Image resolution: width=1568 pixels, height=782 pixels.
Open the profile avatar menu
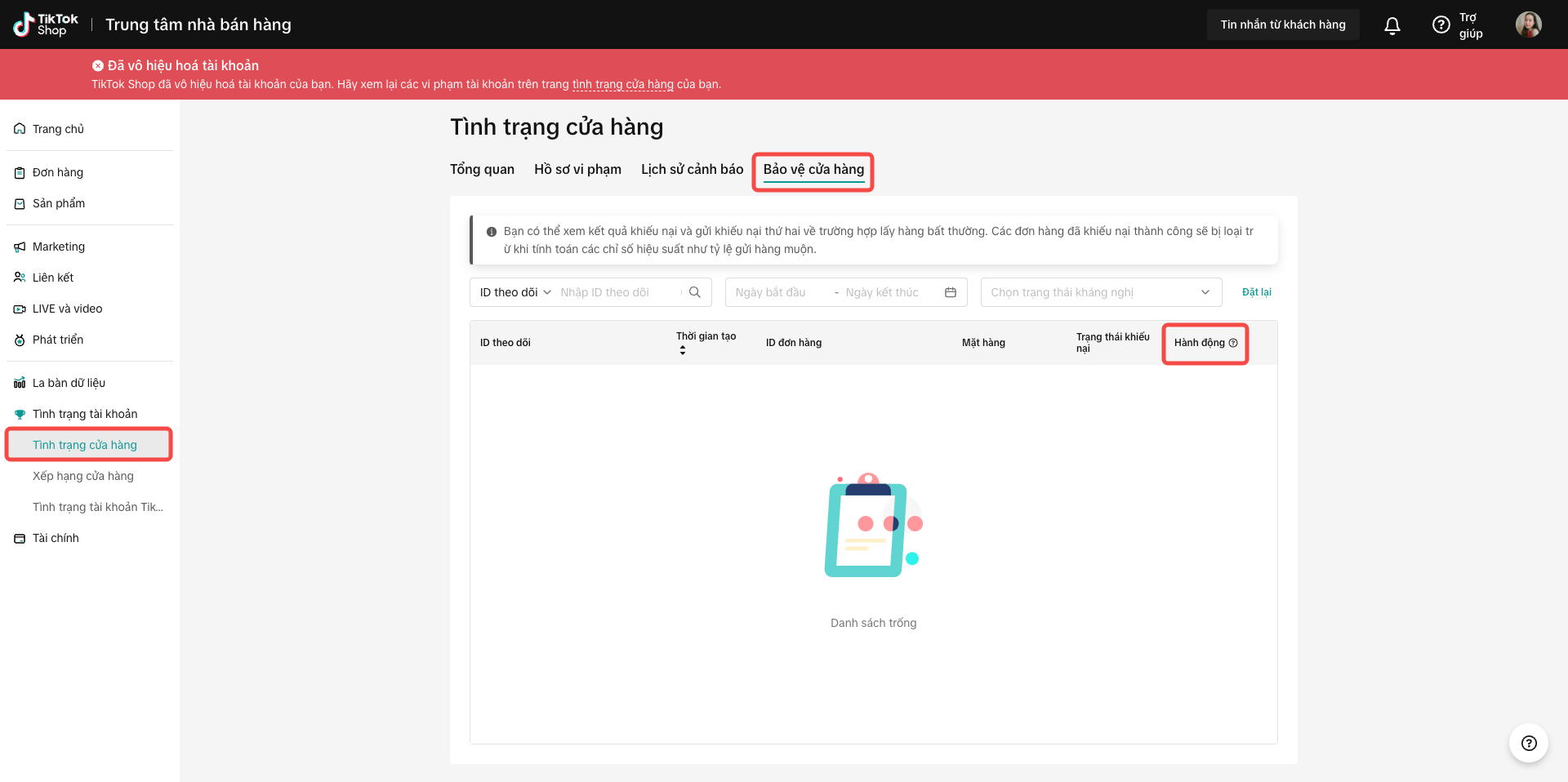(x=1529, y=24)
